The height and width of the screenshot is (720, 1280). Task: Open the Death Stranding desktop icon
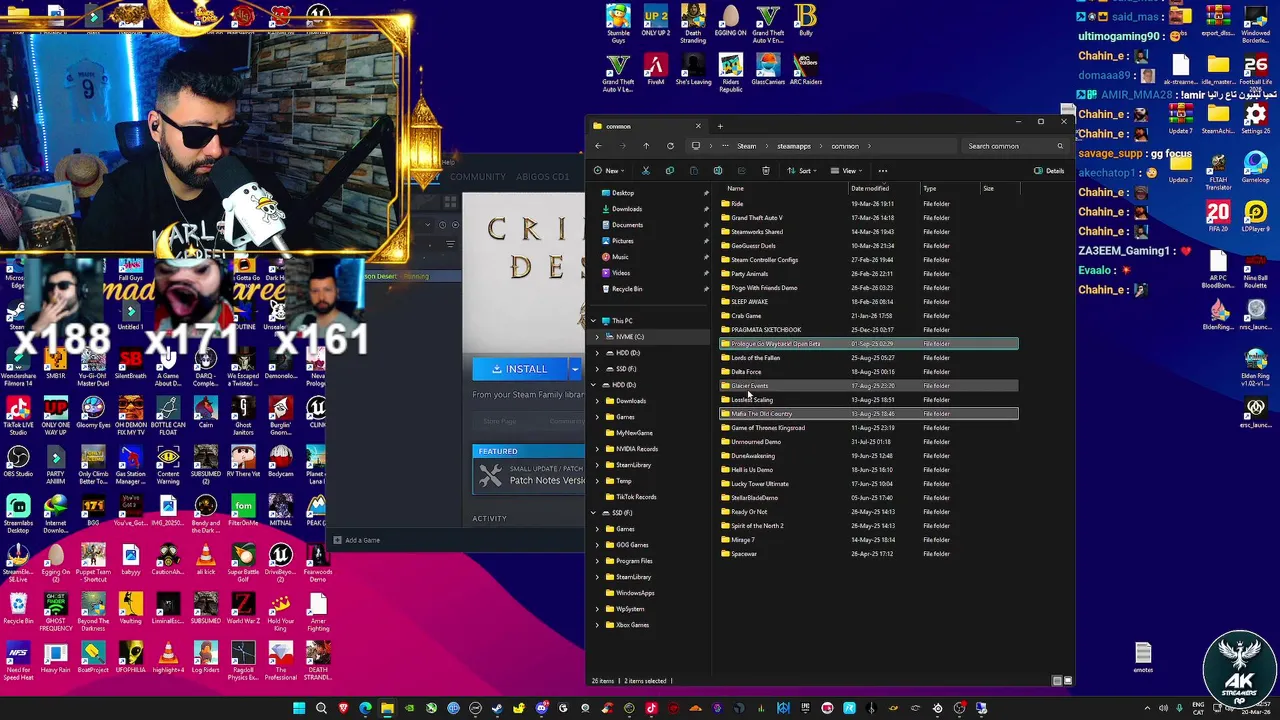[693, 24]
